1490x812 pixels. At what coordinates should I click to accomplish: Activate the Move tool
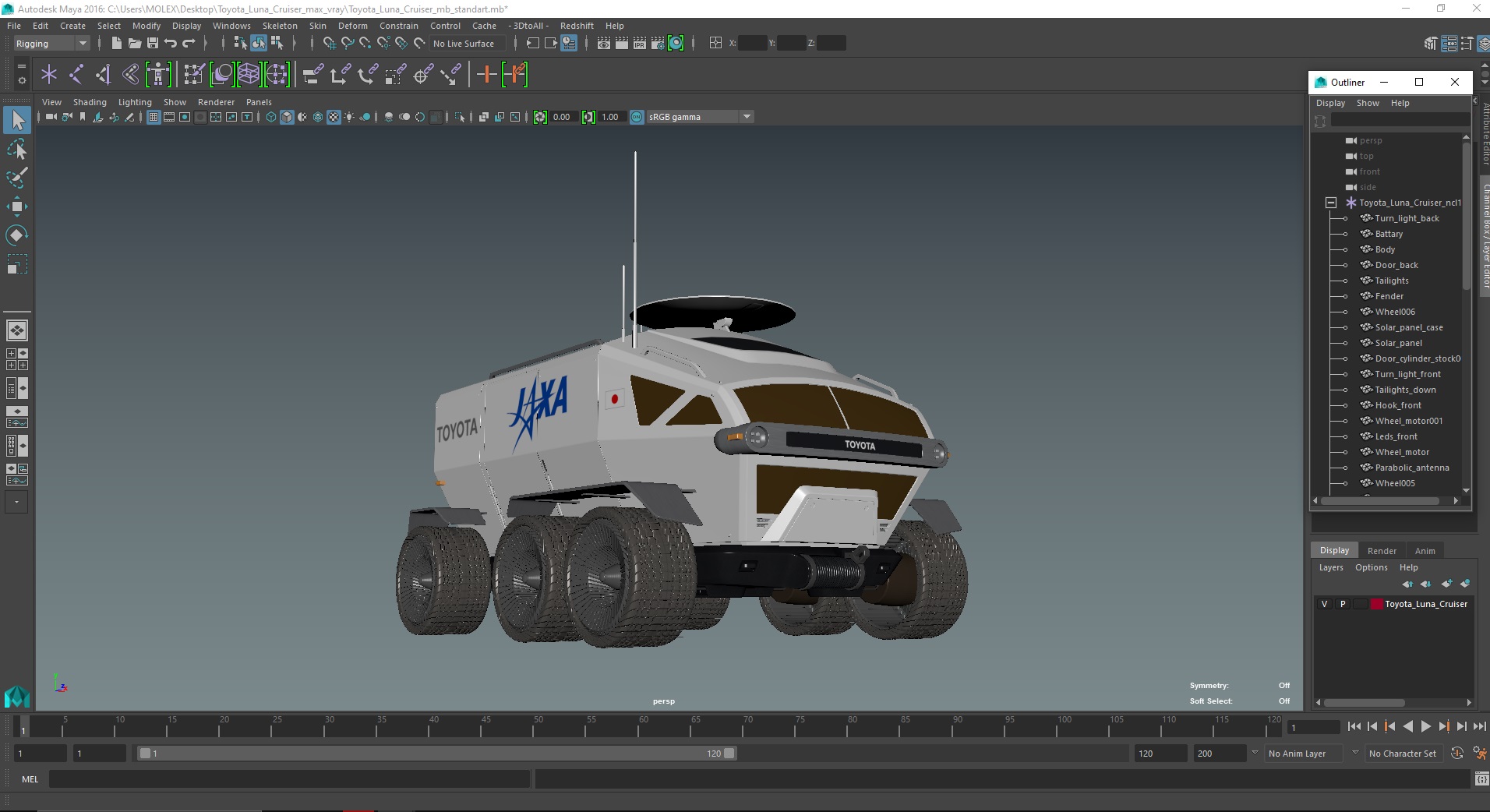click(x=17, y=207)
